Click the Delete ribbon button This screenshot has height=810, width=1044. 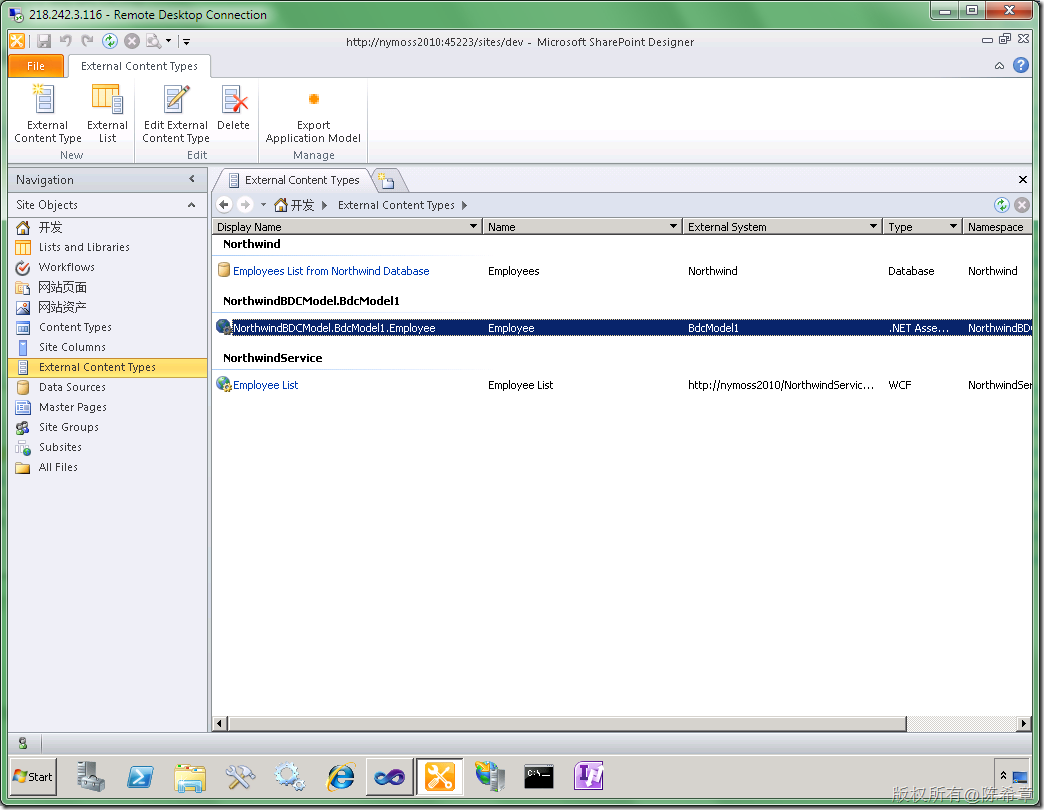[233, 108]
